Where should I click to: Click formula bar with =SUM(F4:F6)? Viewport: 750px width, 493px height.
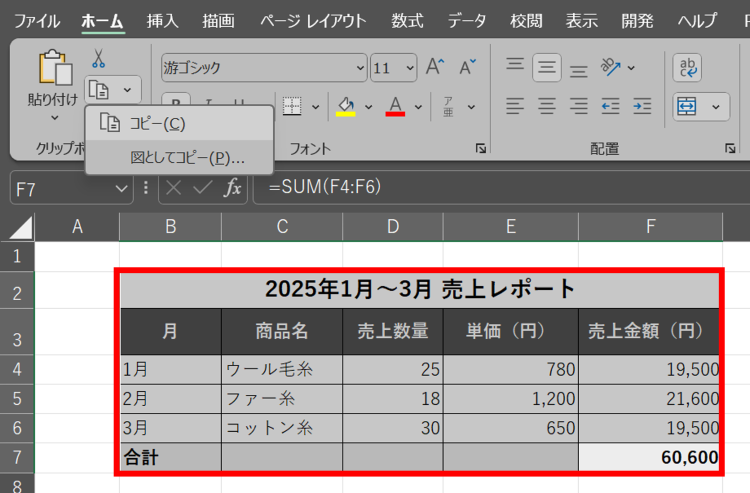(501, 187)
